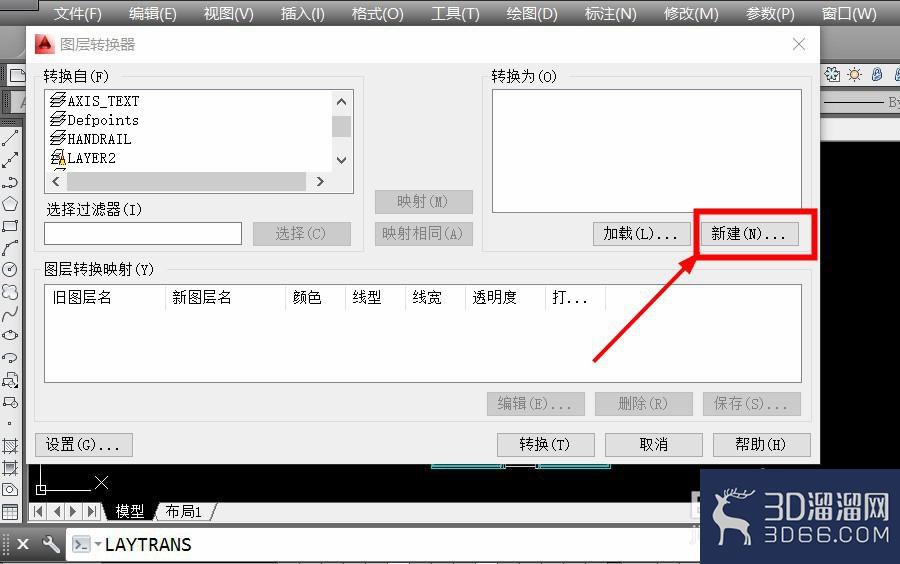Viewport: 900px width, 564px height.
Task: Click the 新图层名 column header
Action: pyautogui.click(x=226, y=297)
